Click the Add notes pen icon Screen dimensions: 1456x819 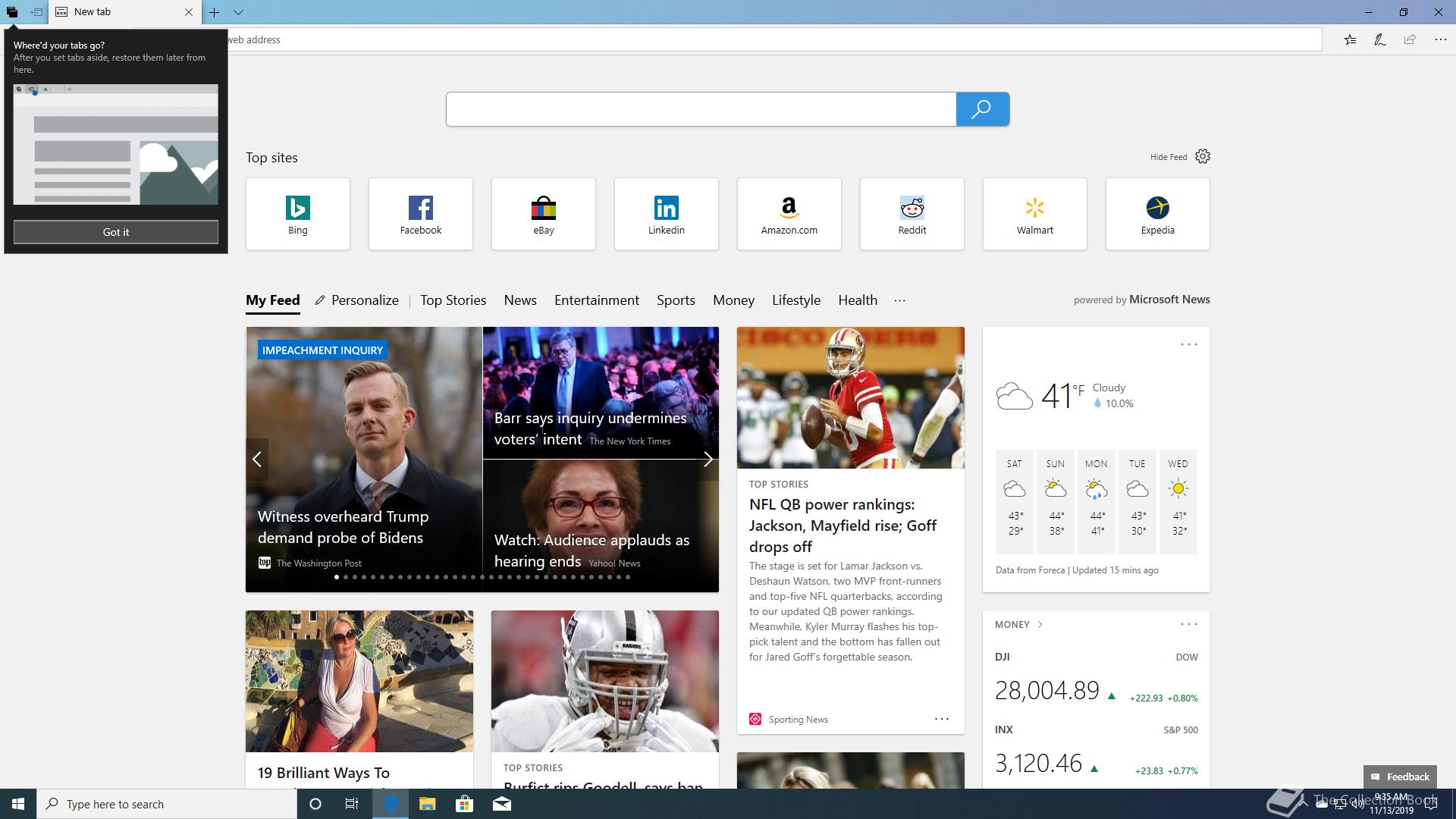point(1380,39)
